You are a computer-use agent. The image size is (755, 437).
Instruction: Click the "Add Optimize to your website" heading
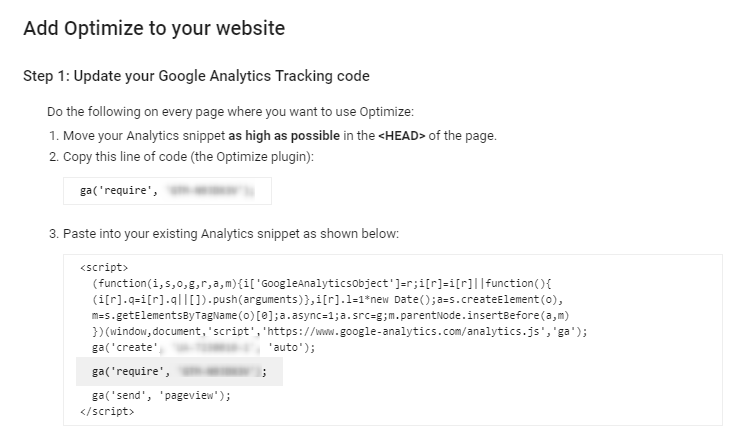click(x=153, y=28)
